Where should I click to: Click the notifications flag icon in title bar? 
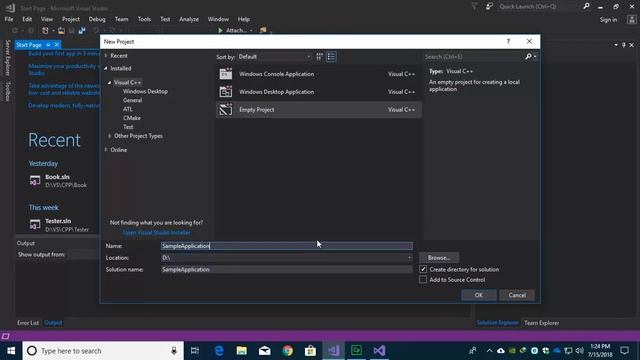[474, 6]
